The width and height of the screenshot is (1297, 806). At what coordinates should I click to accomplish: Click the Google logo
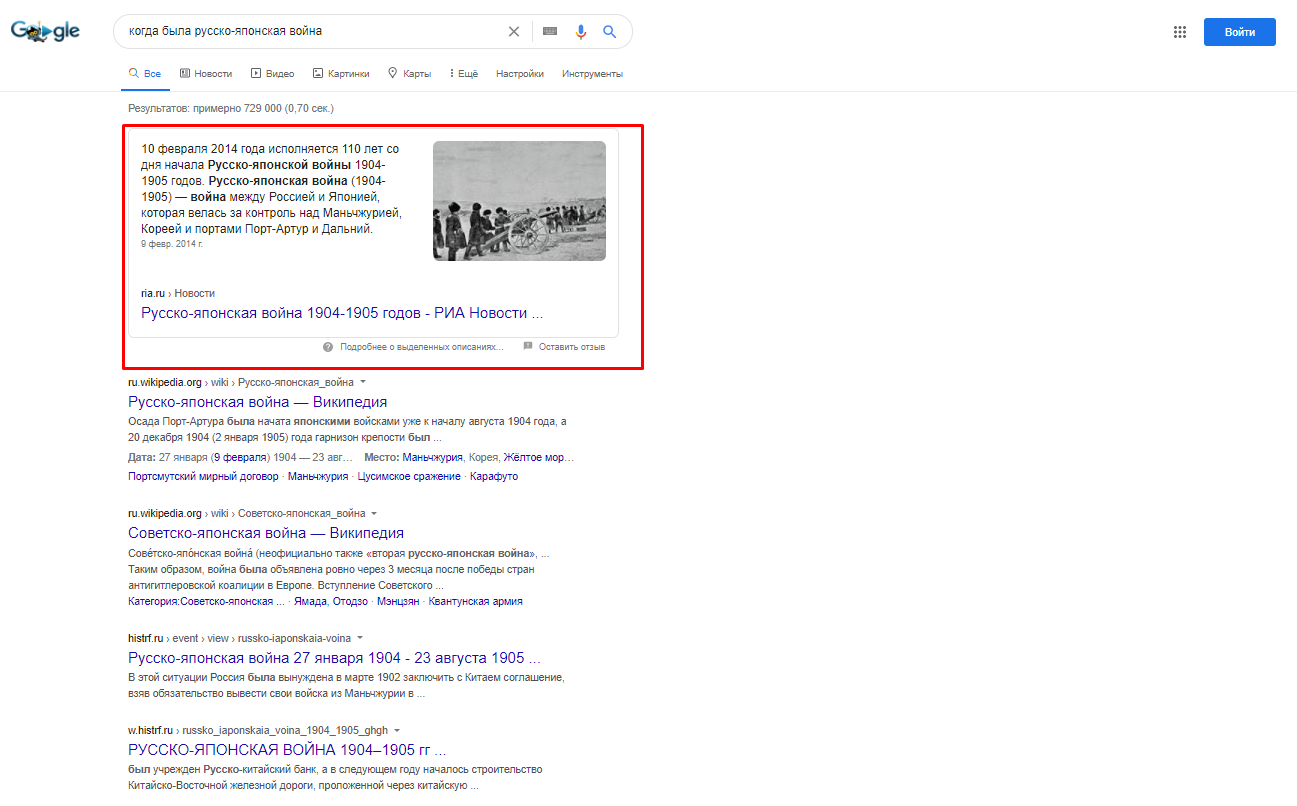coord(45,31)
